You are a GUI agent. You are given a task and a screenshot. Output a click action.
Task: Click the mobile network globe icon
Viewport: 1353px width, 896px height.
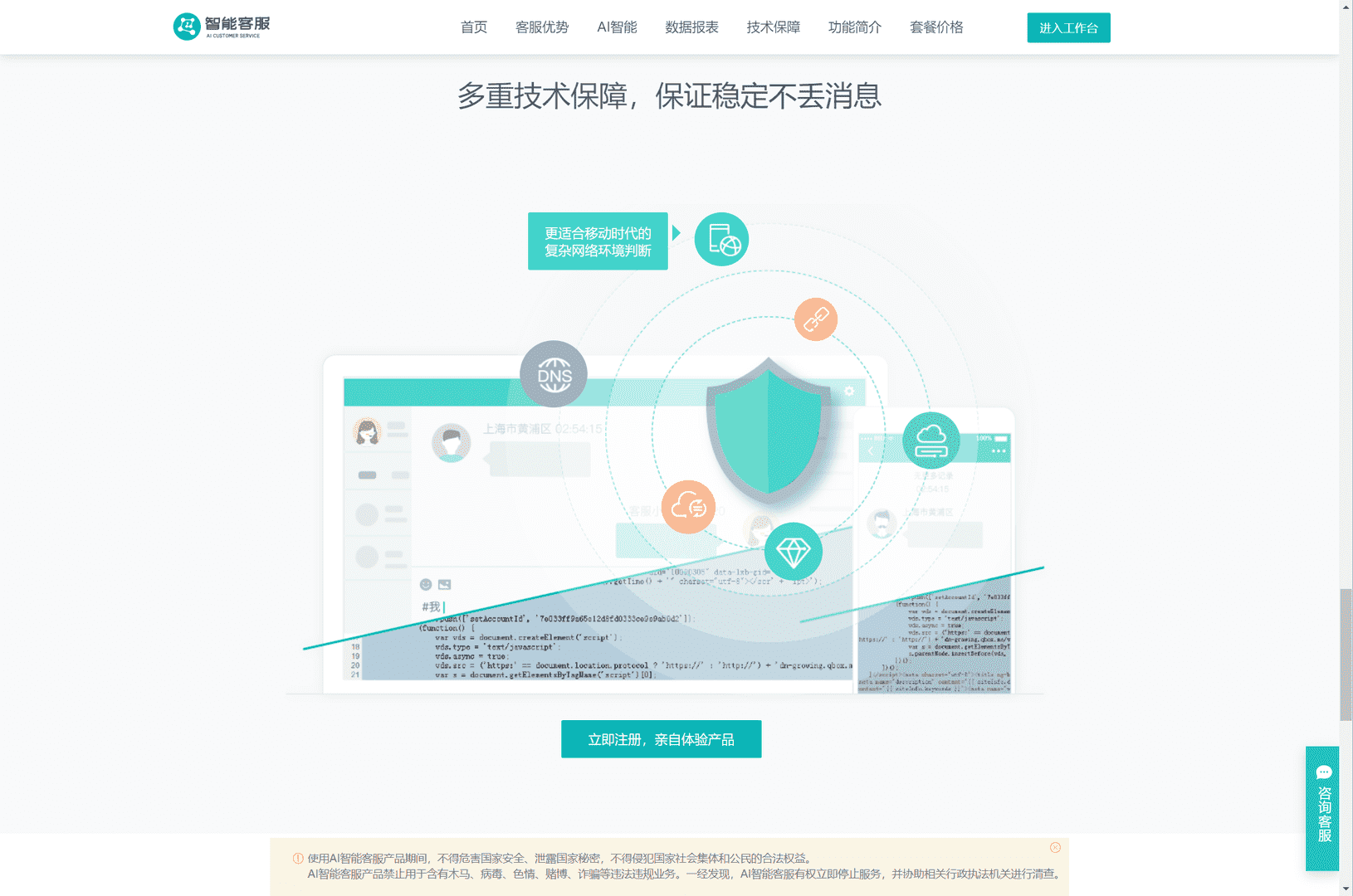click(x=721, y=239)
